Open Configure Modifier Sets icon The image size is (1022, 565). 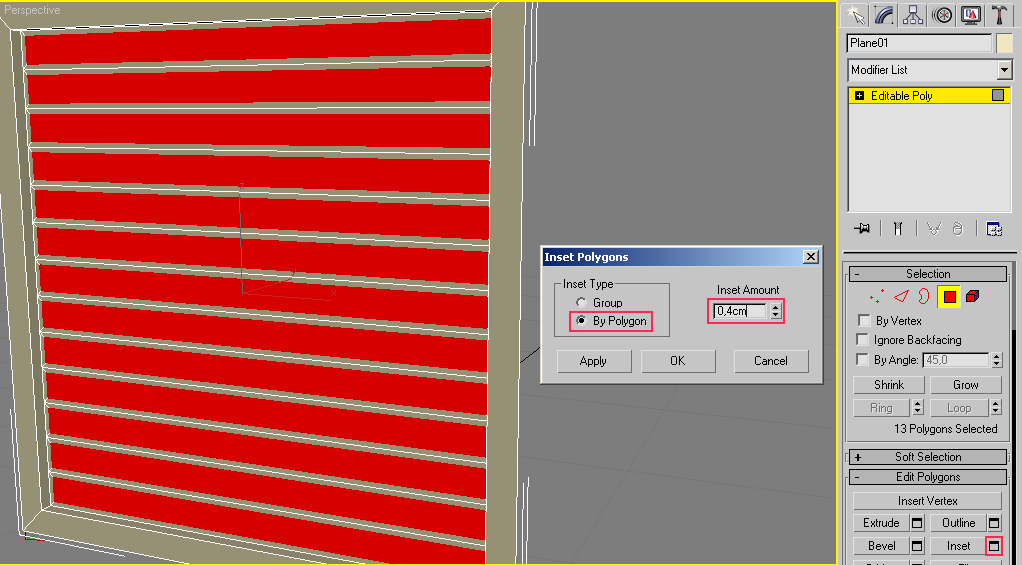(x=994, y=229)
